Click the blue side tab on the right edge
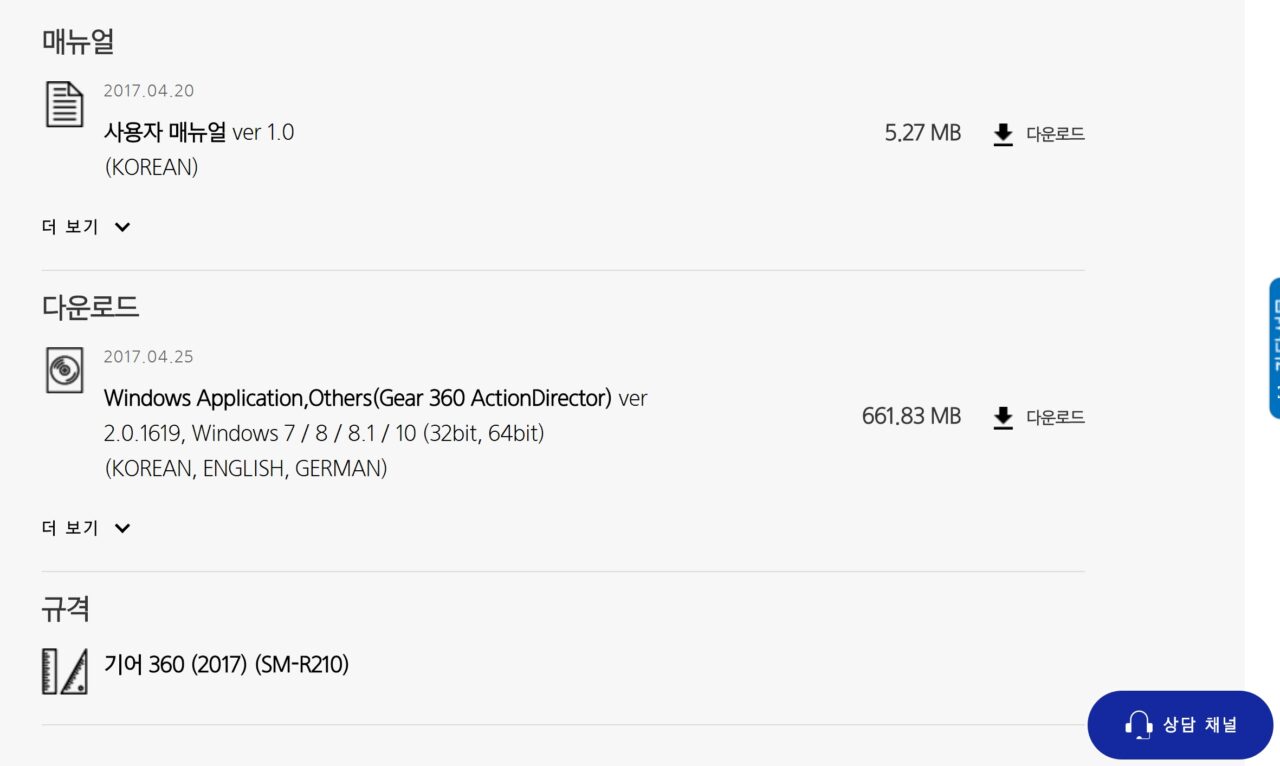 tap(1274, 348)
